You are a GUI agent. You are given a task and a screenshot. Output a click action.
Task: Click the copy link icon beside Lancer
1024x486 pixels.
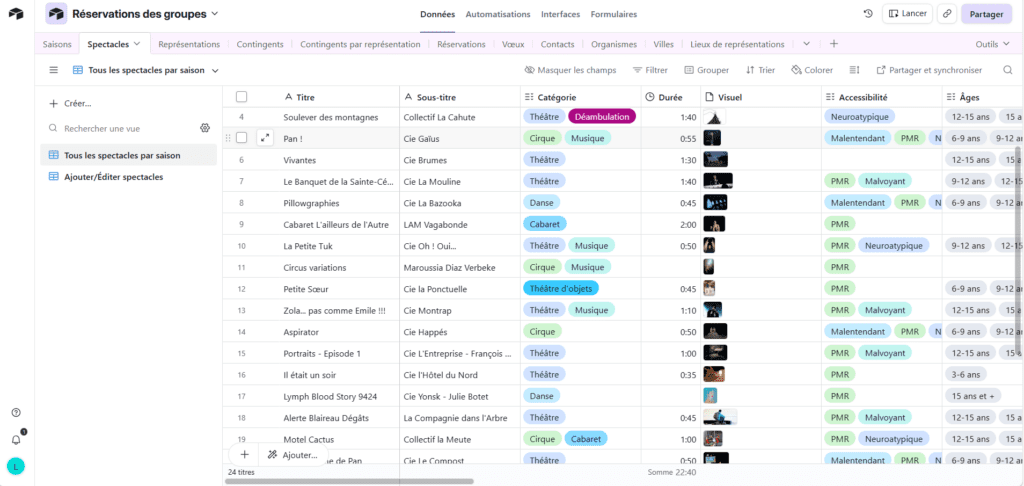(946, 14)
